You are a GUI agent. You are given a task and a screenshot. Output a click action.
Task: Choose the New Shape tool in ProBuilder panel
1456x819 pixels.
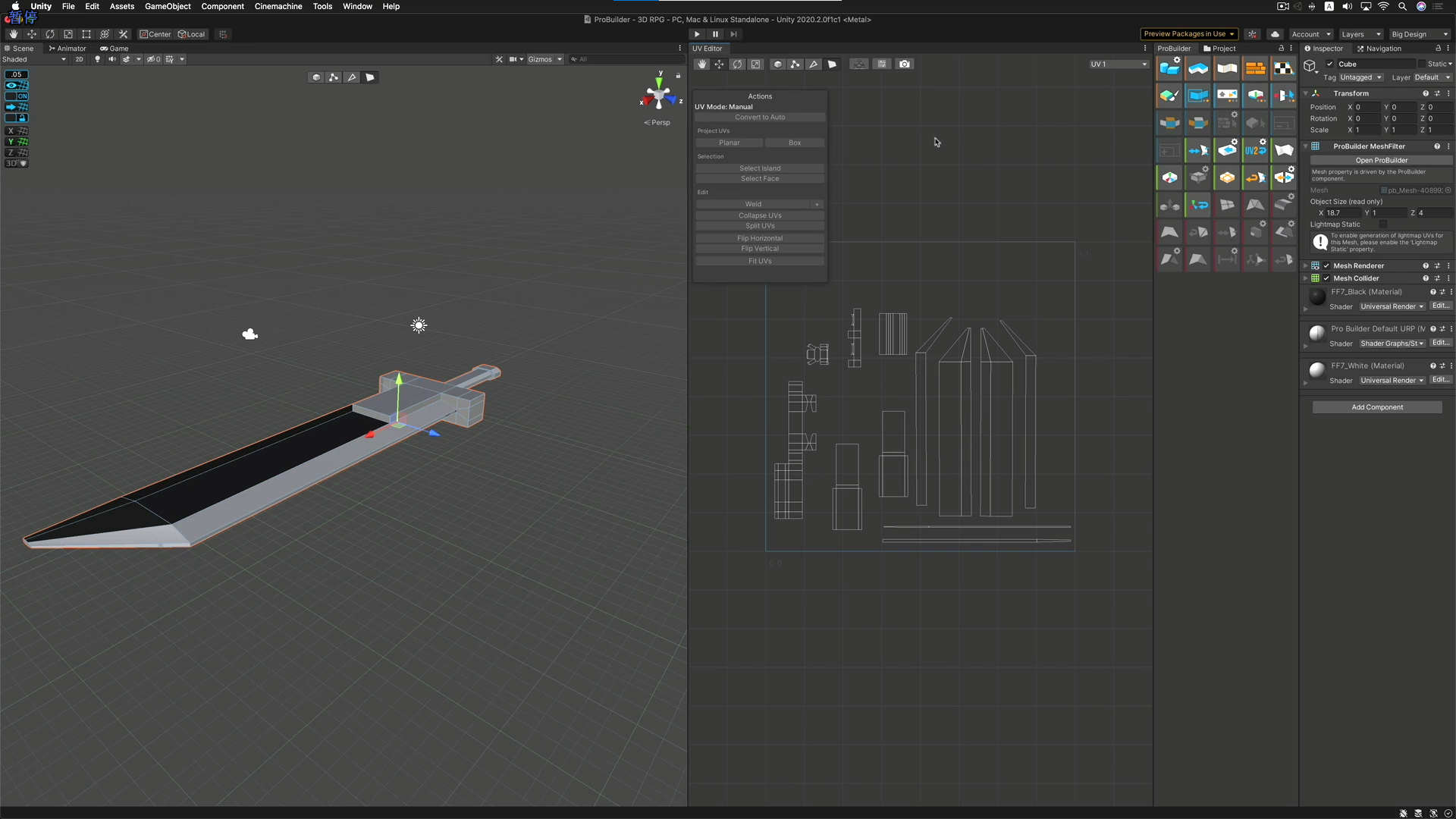1169,67
